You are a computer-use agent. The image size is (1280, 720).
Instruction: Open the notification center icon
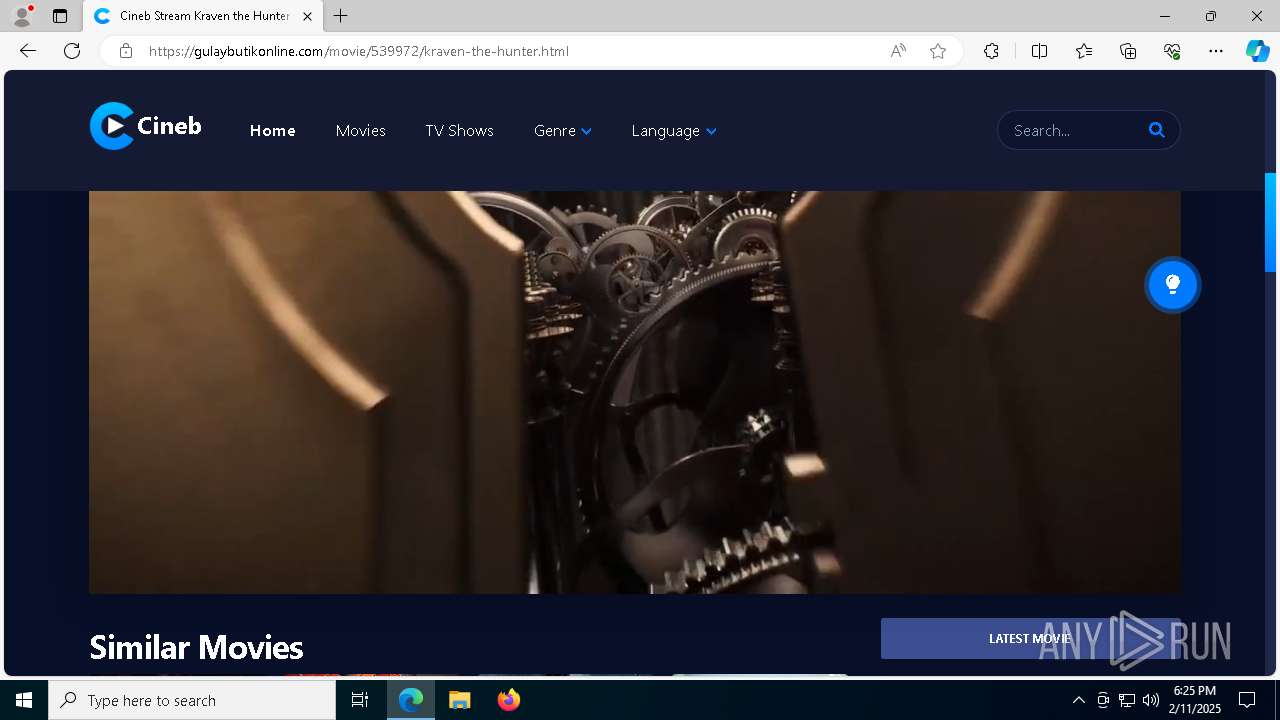pos(1247,700)
